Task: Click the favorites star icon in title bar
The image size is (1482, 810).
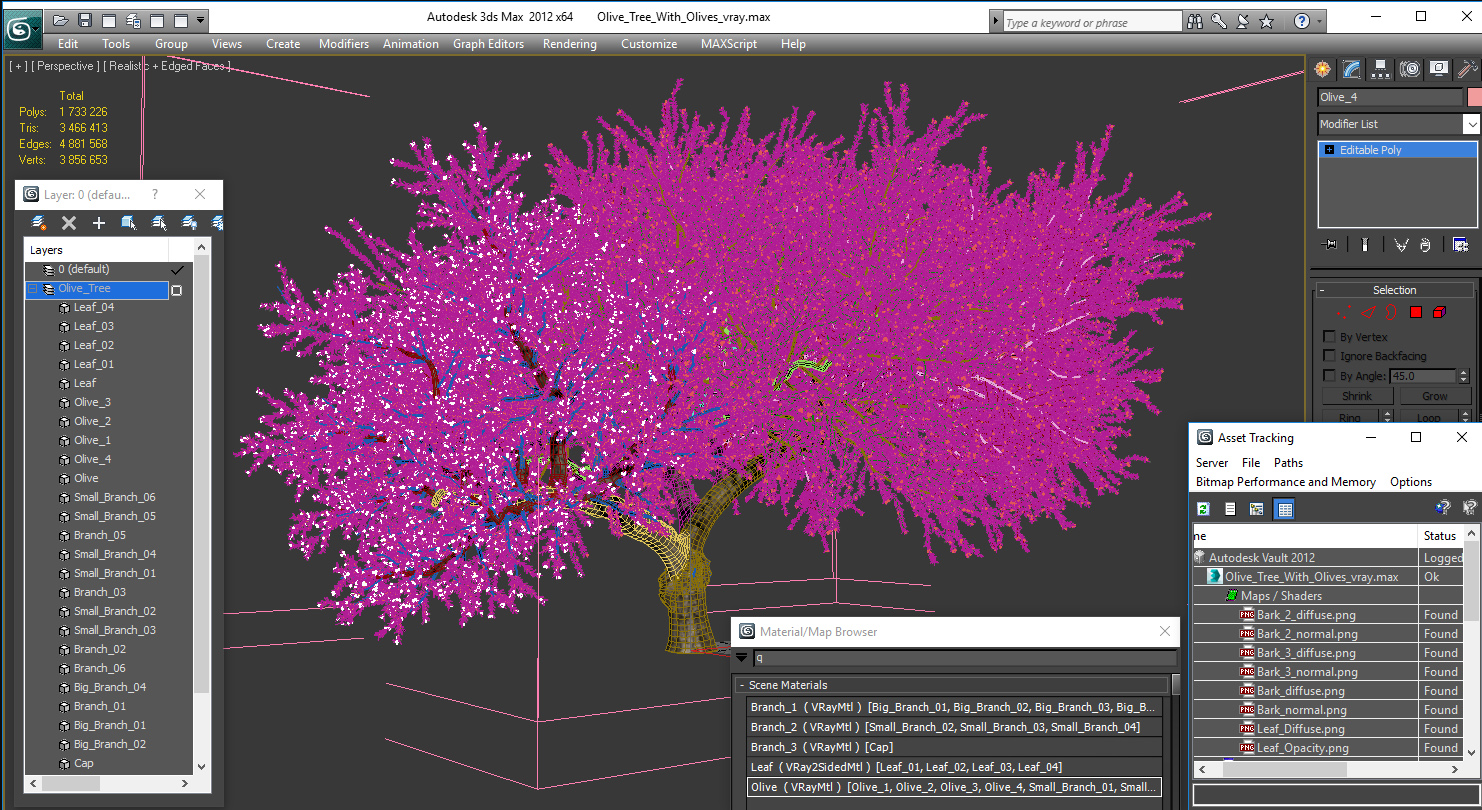Action: 1267,21
